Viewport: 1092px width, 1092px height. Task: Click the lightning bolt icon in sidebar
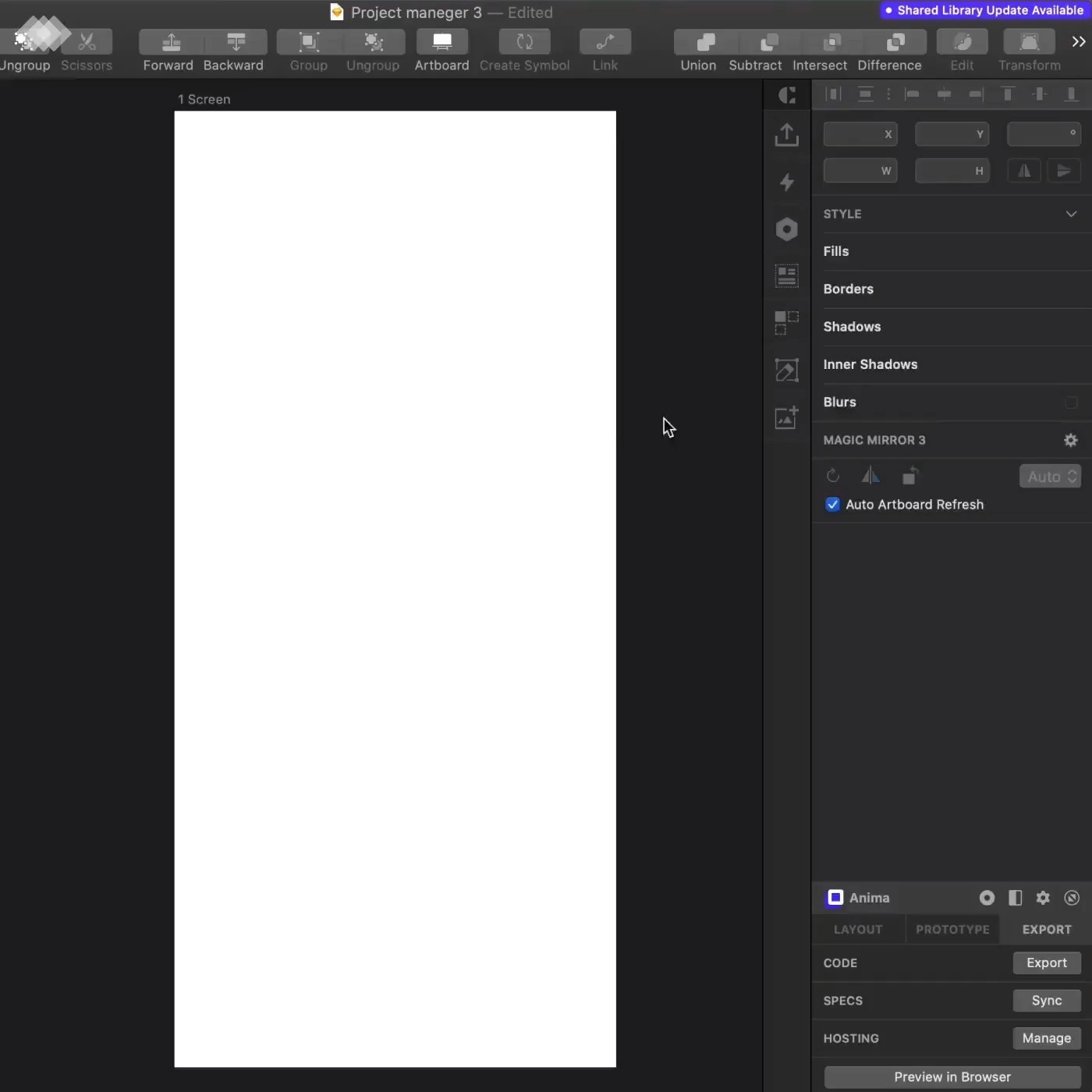786,182
